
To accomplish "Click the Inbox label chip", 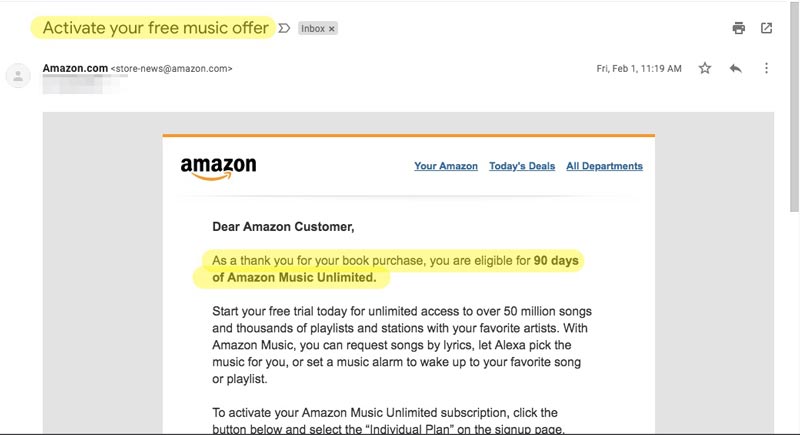I will tap(313, 29).
